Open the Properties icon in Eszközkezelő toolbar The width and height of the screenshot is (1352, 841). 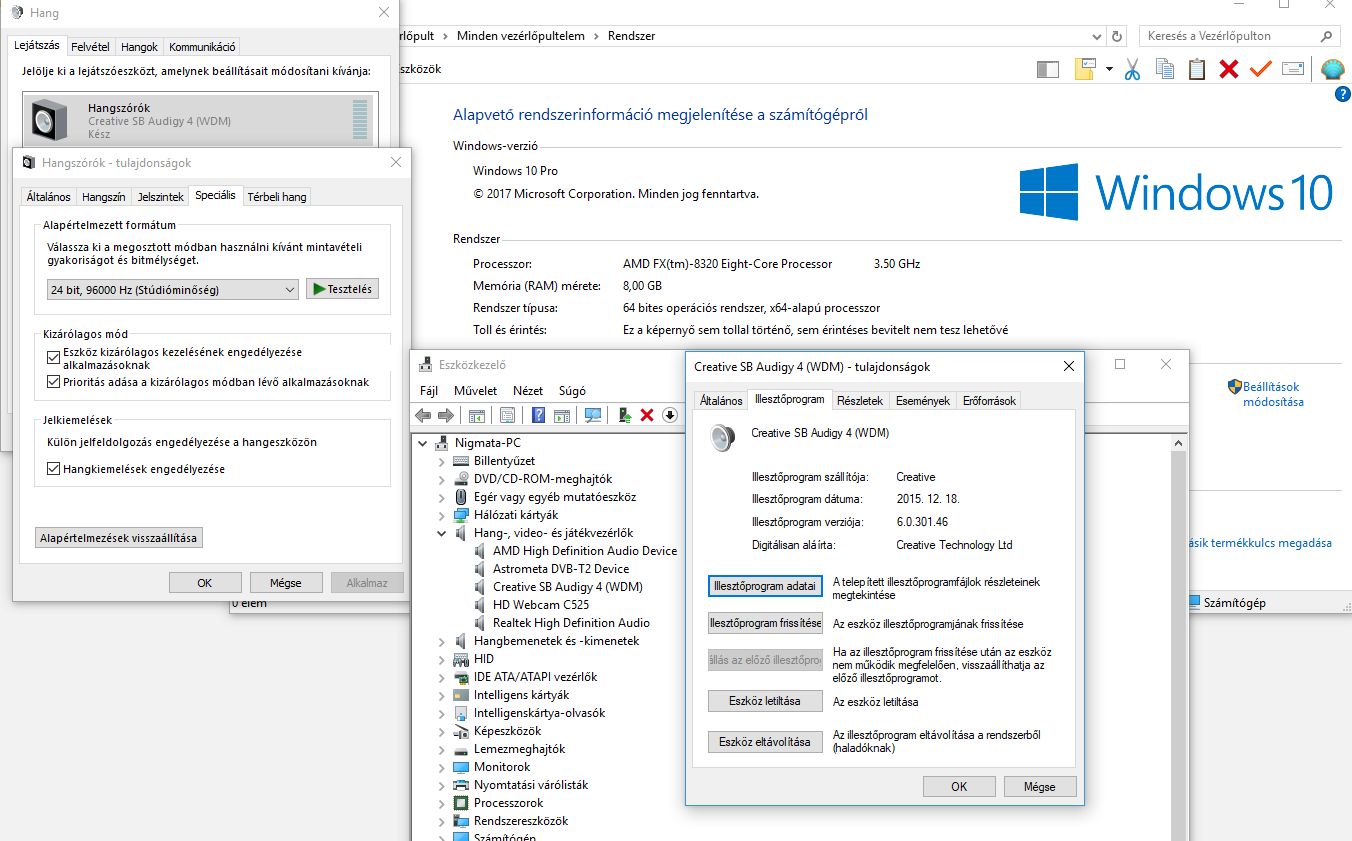coord(507,415)
